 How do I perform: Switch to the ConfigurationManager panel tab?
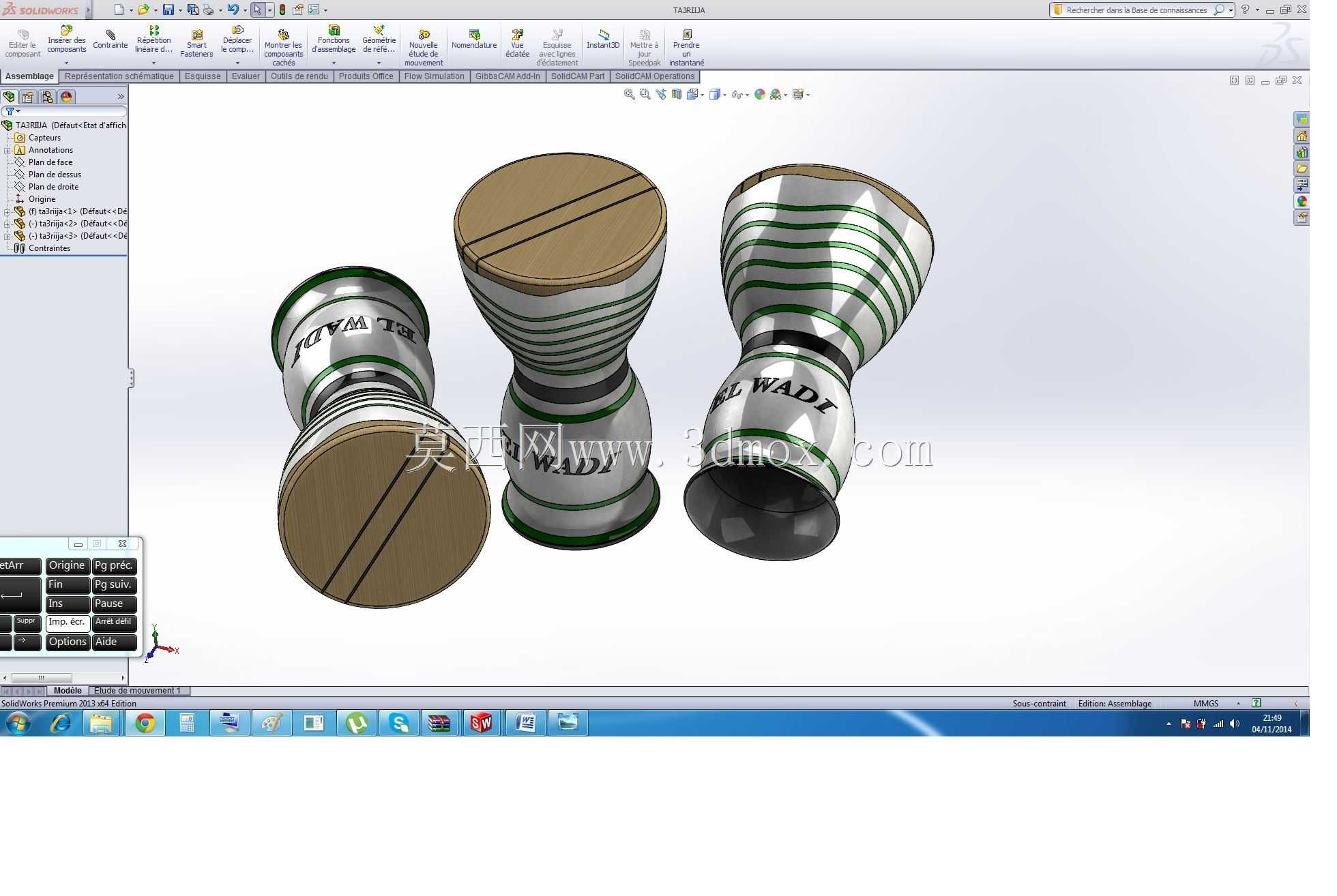tap(47, 97)
